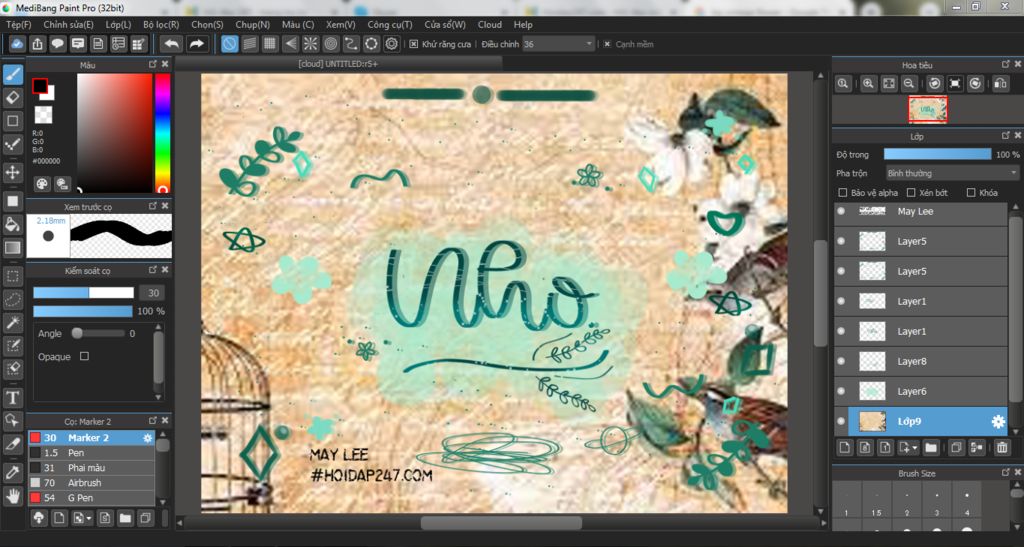Open the Help menu
Image resolution: width=1024 pixels, height=547 pixels.
[522, 24]
